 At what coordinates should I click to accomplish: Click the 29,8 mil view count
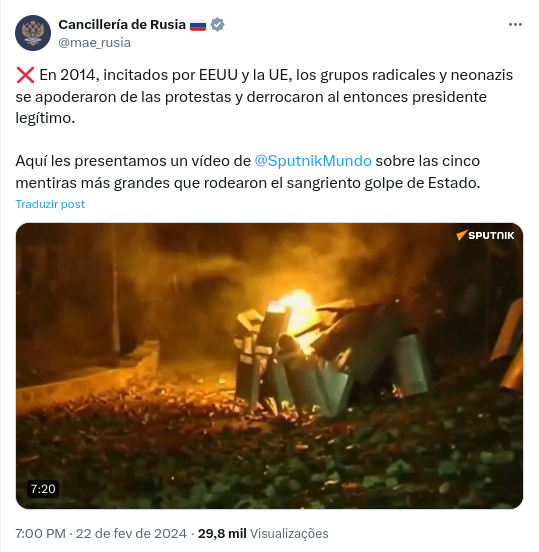pyautogui.click(x=222, y=533)
